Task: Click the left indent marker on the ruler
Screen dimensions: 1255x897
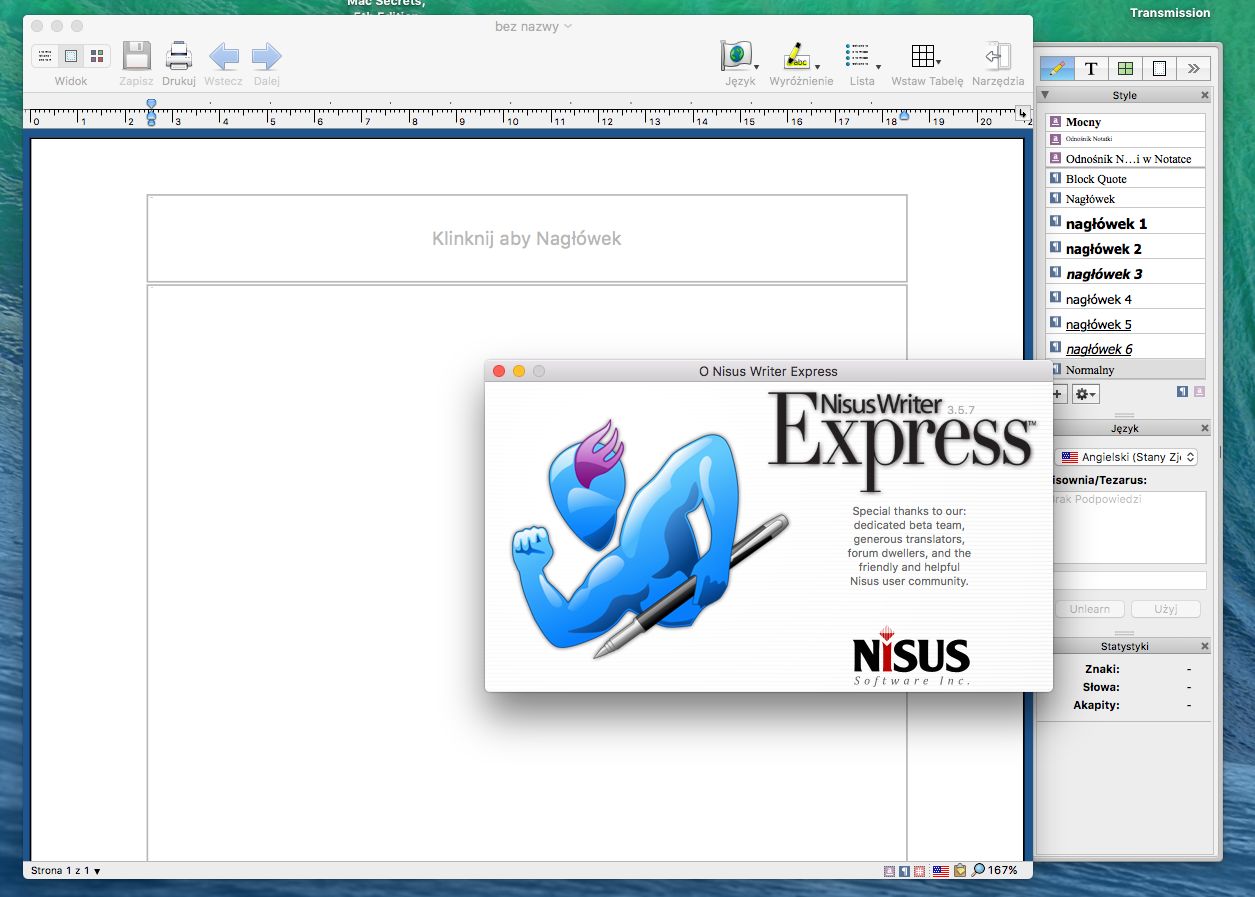Action: pos(151,118)
